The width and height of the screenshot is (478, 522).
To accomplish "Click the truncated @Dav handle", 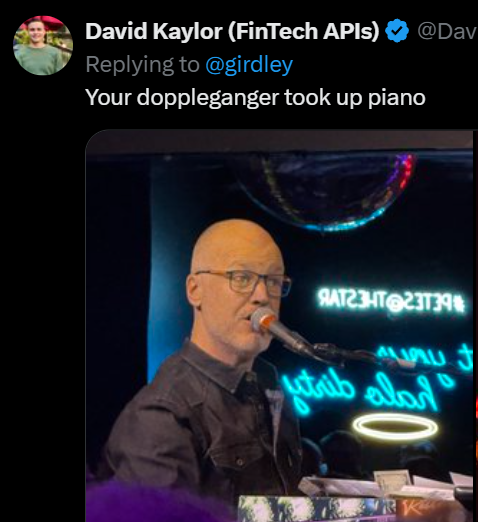I will click(x=447, y=31).
